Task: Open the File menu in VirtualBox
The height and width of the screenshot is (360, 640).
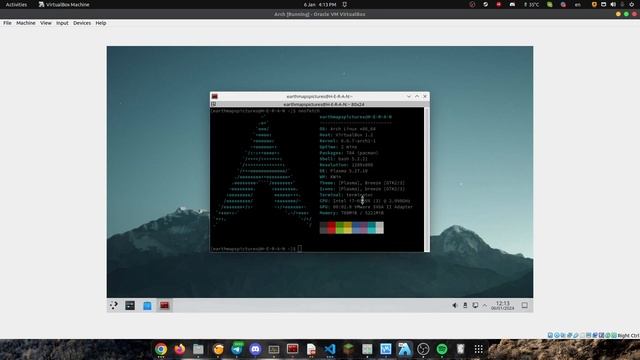Action: tap(7, 23)
